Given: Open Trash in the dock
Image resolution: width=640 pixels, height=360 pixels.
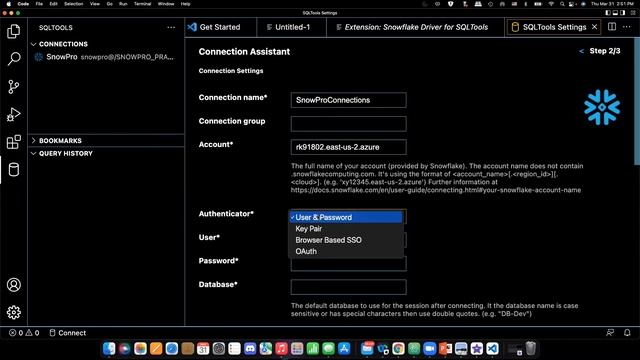Looking at the screenshot, I should pyautogui.click(x=530, y=348).
